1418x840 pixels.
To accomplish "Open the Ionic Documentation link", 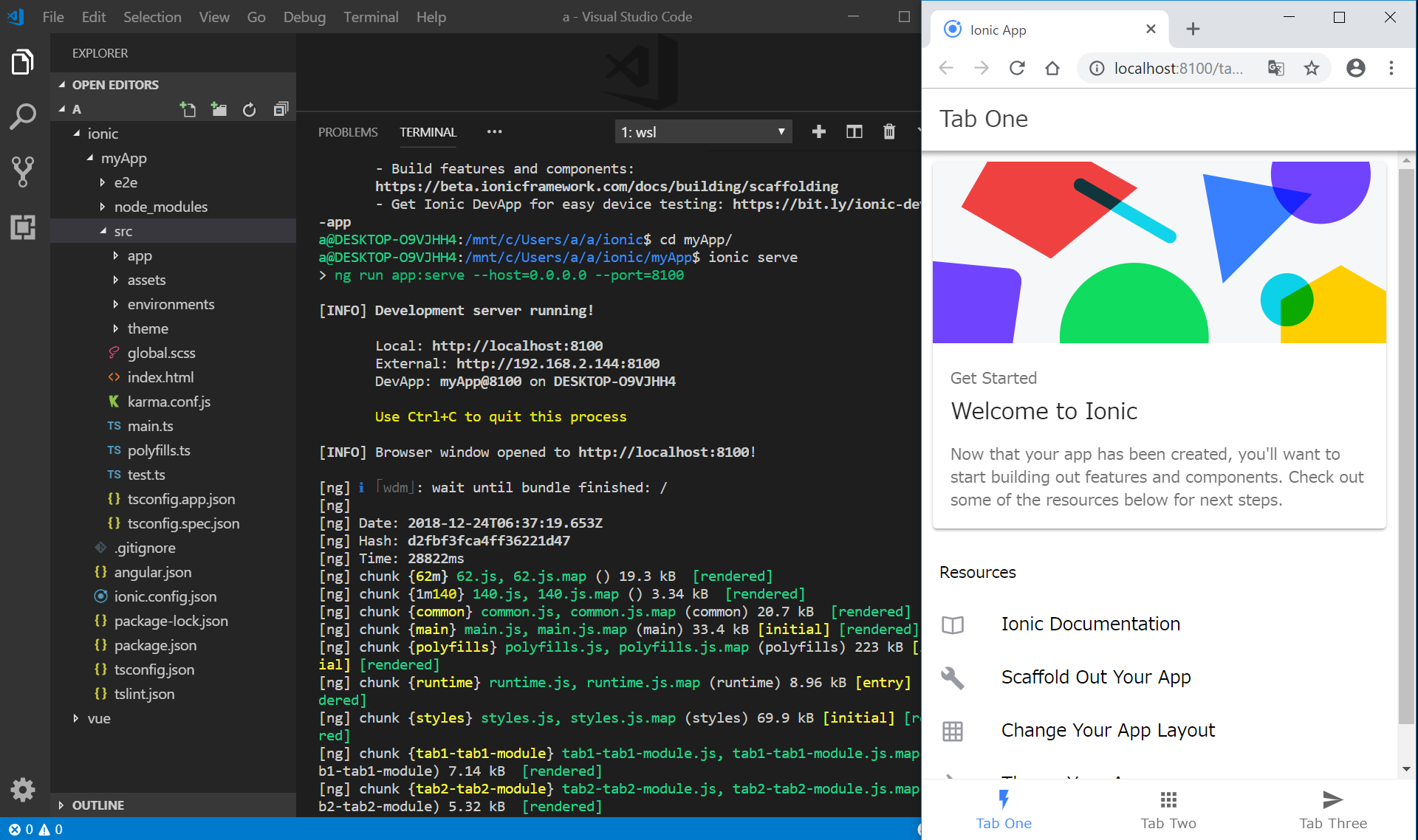I will [1090, 624].
